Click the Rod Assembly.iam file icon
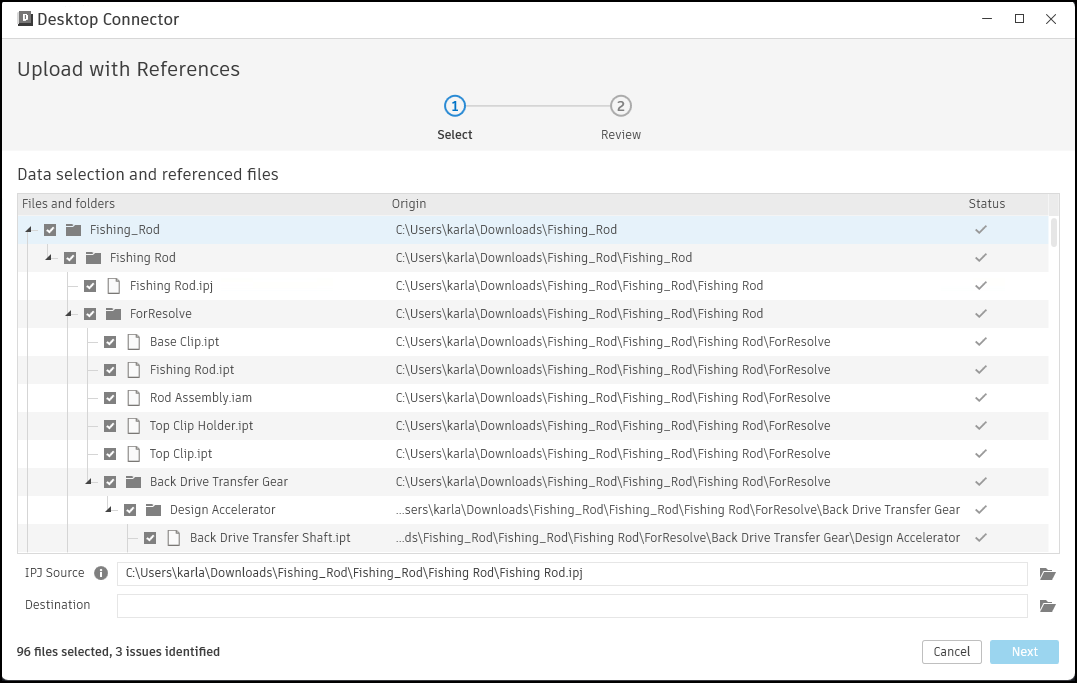 click(x=134, y=398)
